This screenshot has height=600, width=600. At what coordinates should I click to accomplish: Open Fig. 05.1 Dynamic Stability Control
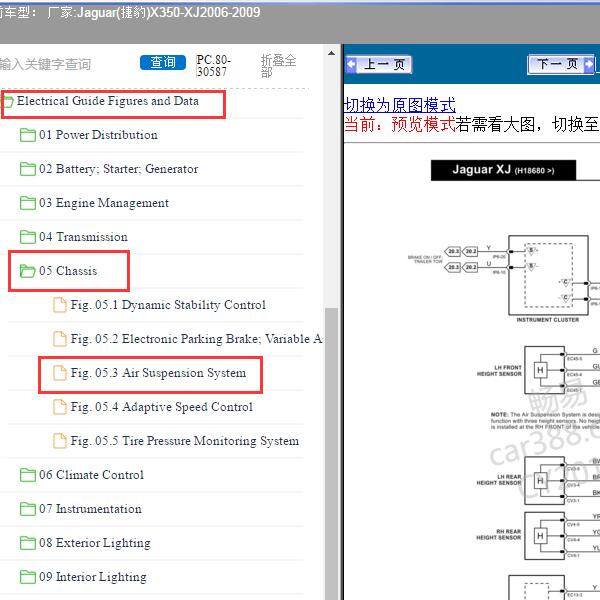168,305
